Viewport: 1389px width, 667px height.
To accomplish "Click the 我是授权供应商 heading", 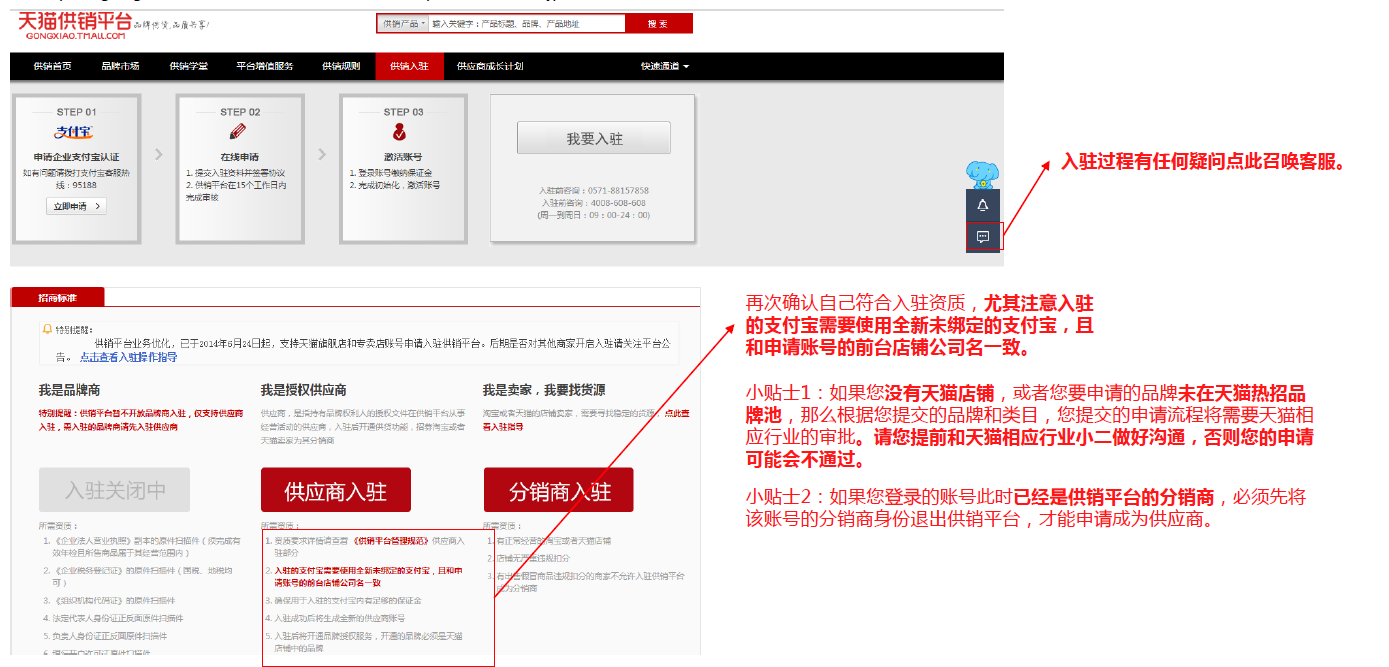I will (x=304, y=391).
